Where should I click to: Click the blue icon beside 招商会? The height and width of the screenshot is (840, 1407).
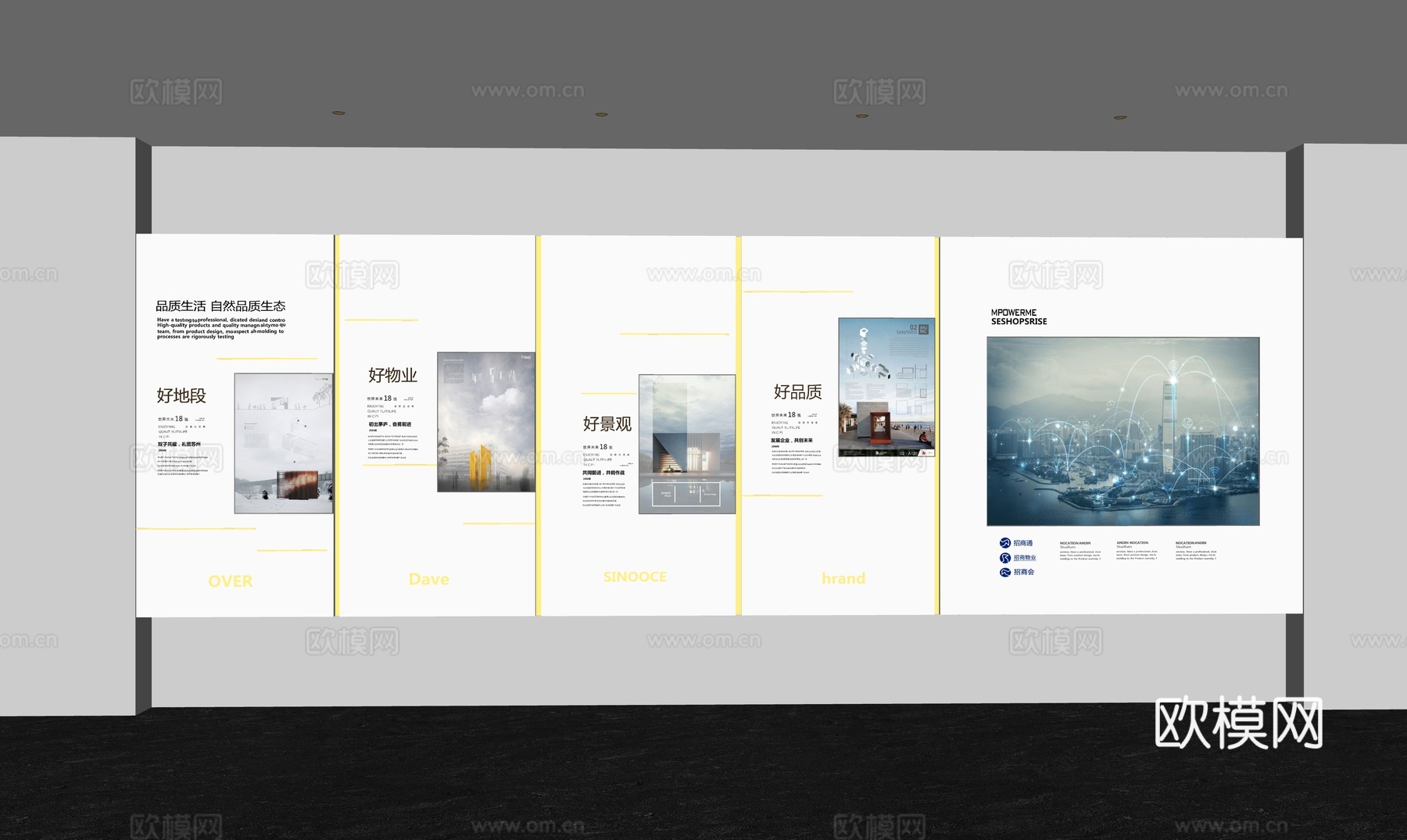pyautogui.click(x=1005, y=572)
